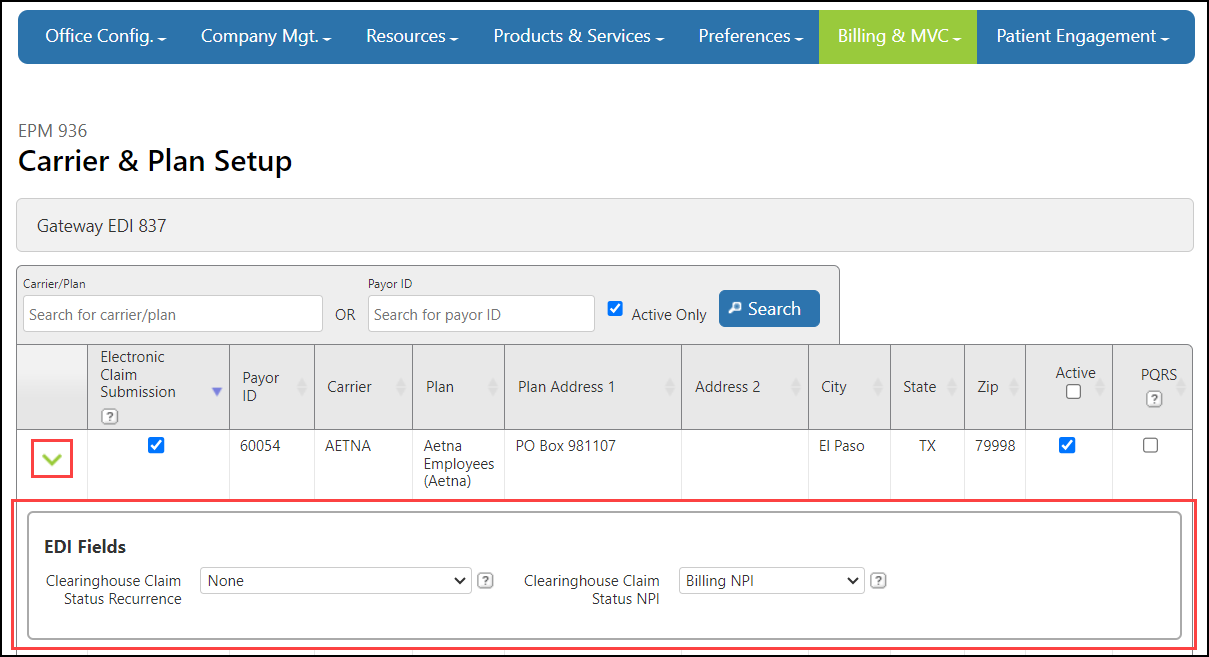This screenshot has width=1209, height=657.
Task: Uncheck Electronic Claim Submission for AETNA
Action: [156, 446]
